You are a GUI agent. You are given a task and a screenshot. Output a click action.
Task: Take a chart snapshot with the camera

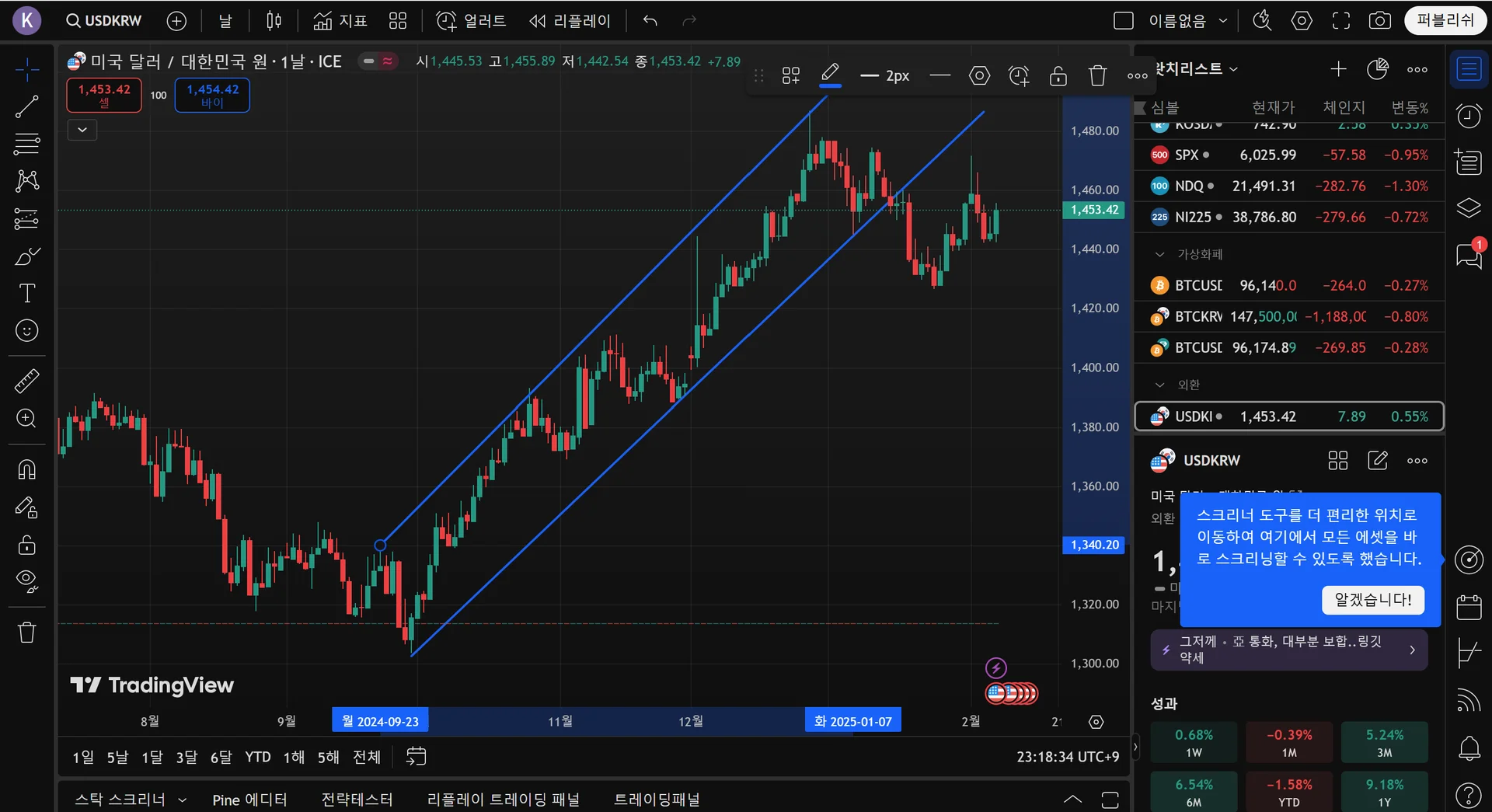[x=1380, y=21]
